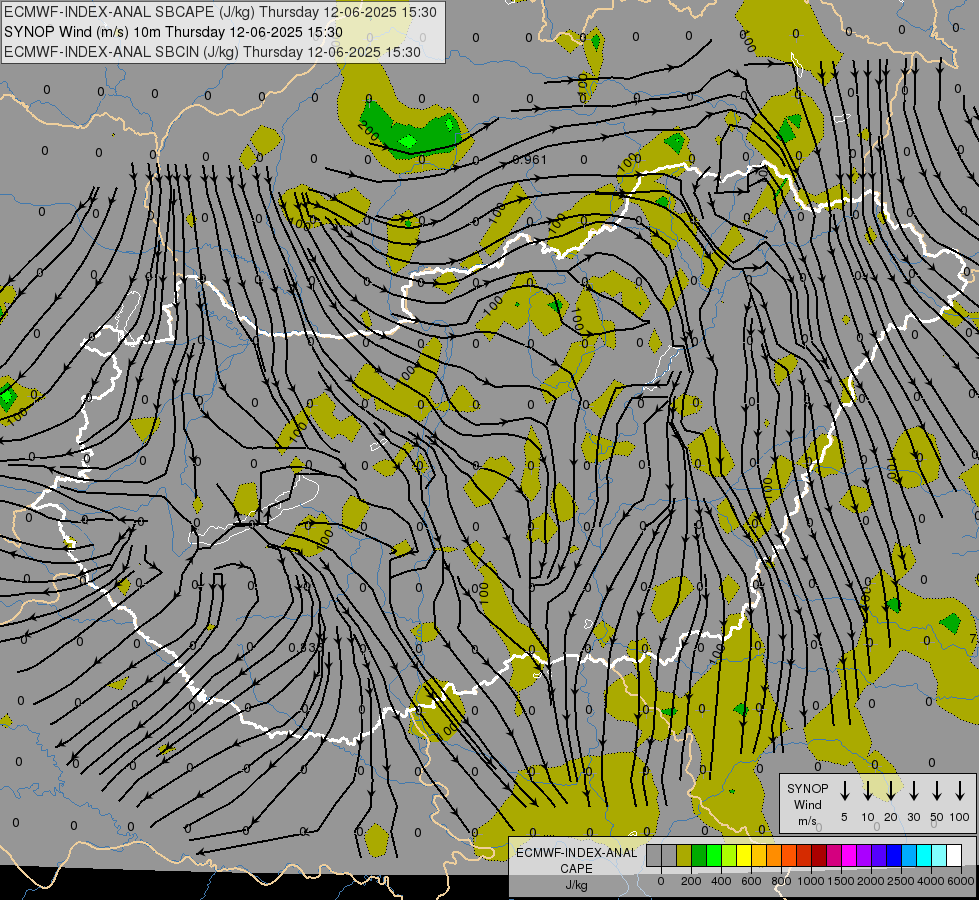The image size is (979, 900).
Task: Click the 10 m/s wind arrow in legend
Action: (x=867, y=791)
